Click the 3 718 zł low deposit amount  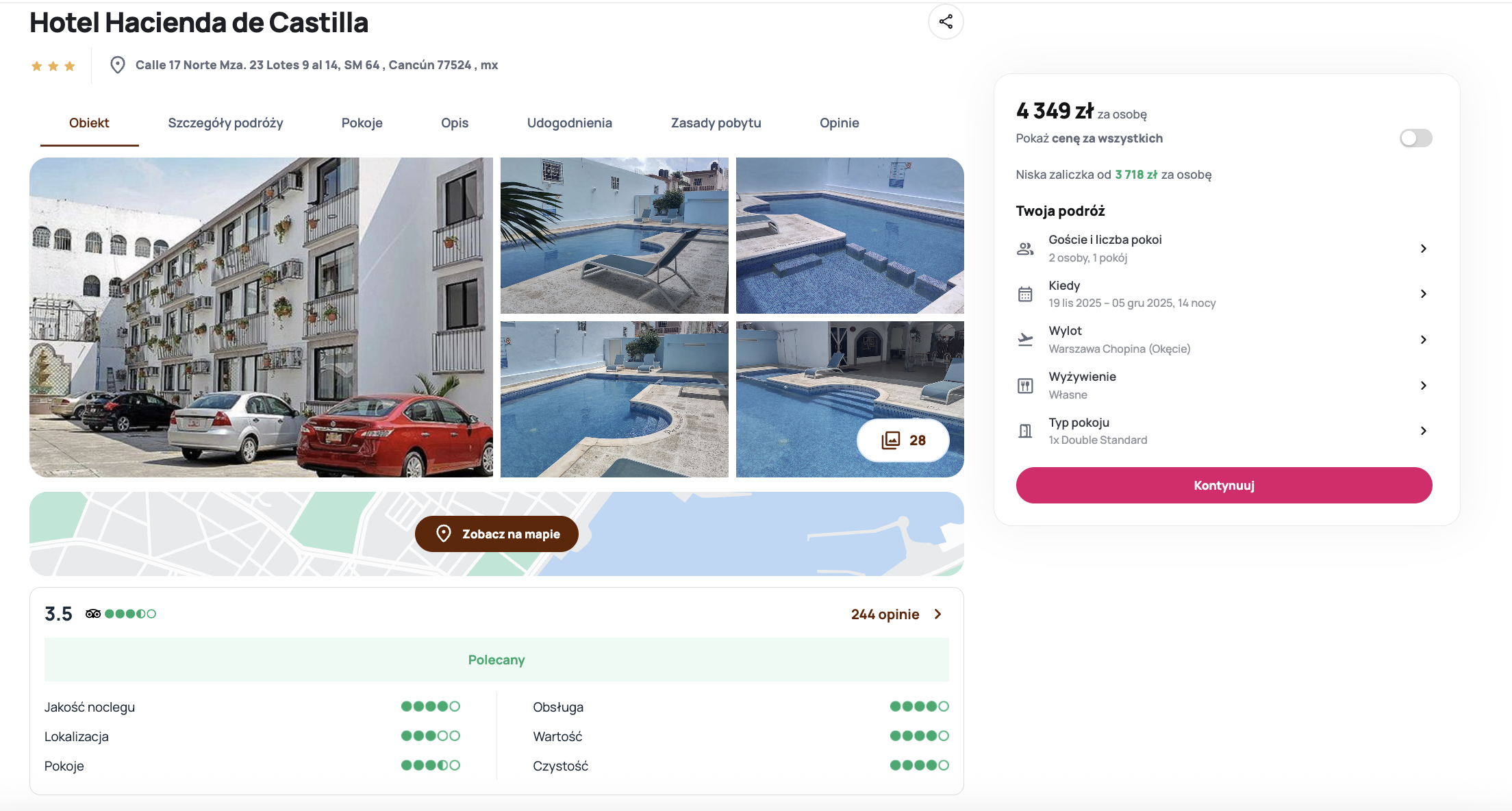[1136, 175]
